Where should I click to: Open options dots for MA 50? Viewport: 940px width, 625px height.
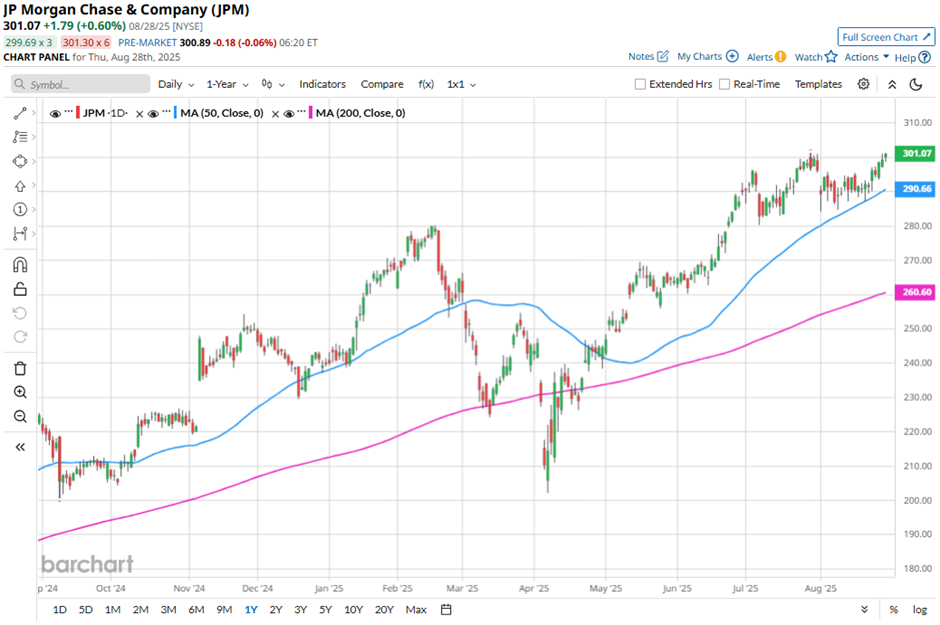pos(166,112)
